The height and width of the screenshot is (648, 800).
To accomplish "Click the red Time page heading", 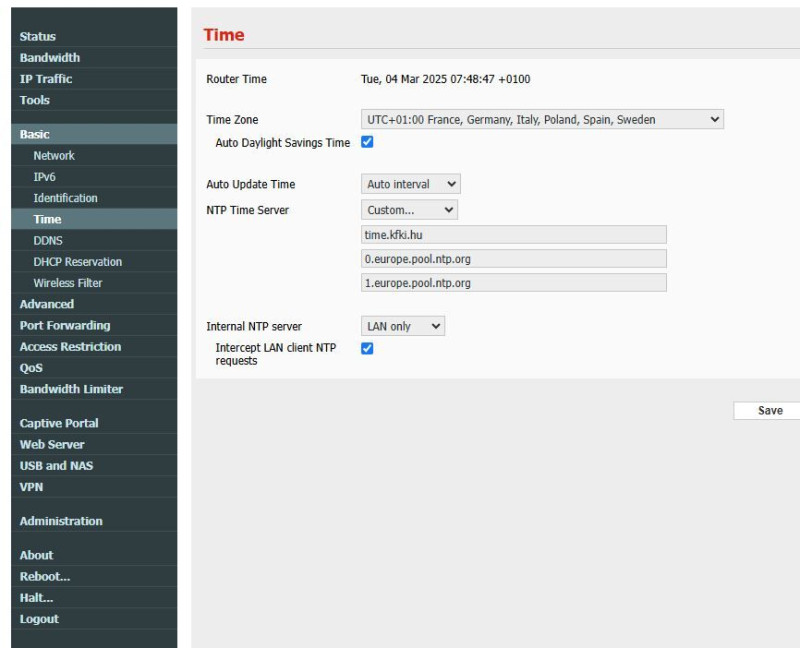I will [x=224, y=35].
